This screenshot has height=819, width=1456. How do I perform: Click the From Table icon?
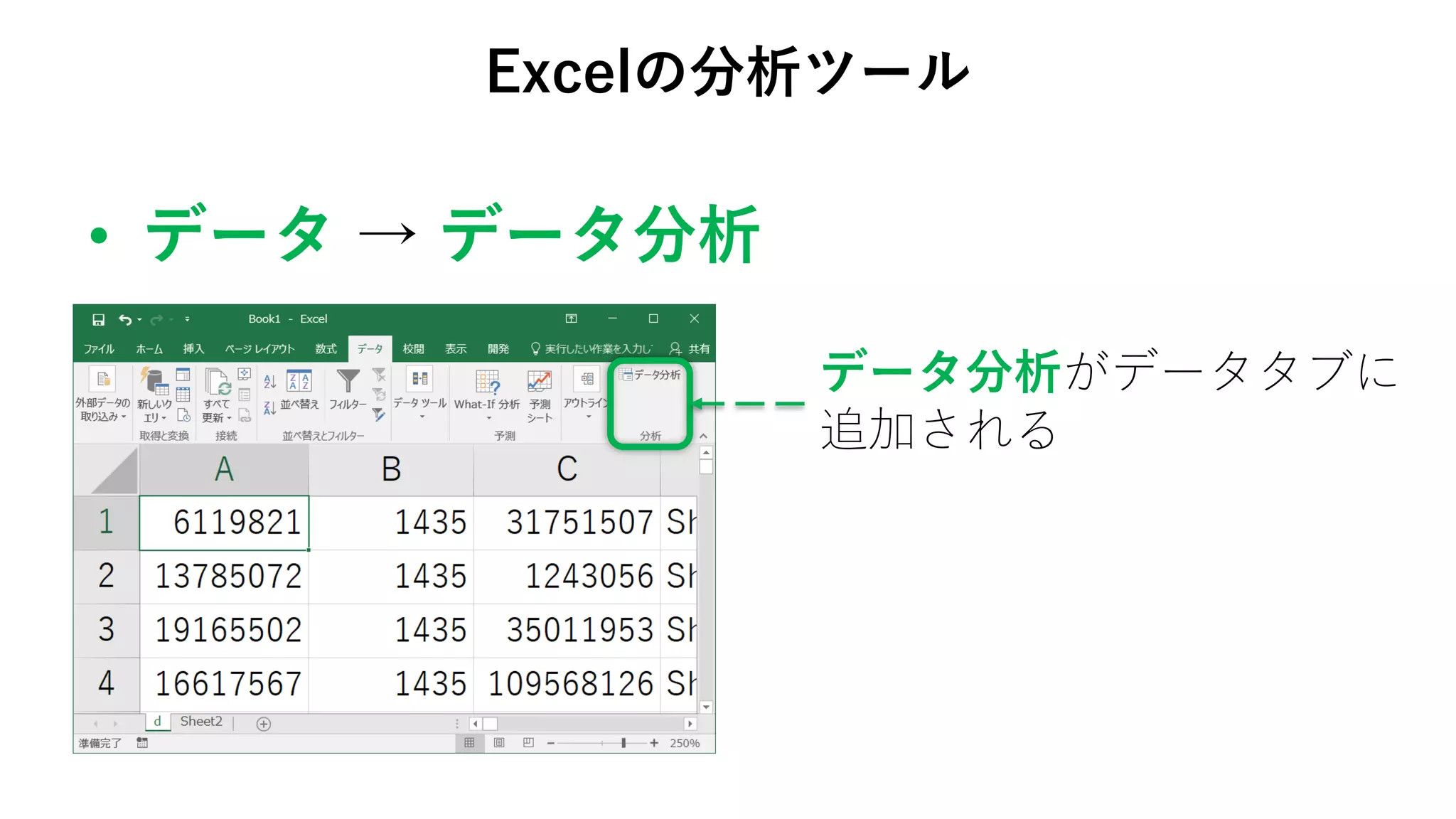[183, 395]
